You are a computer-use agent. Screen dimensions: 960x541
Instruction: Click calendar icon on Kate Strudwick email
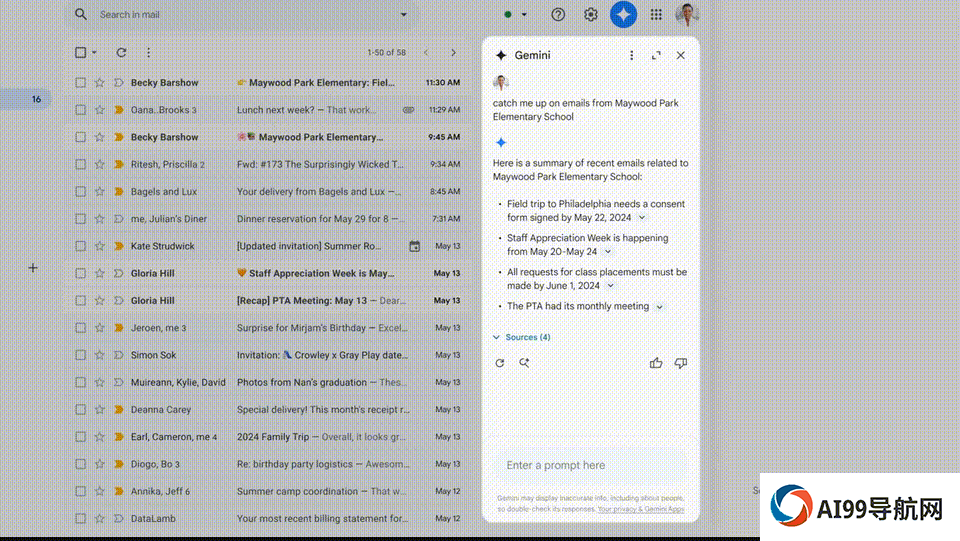pos(414,246)
